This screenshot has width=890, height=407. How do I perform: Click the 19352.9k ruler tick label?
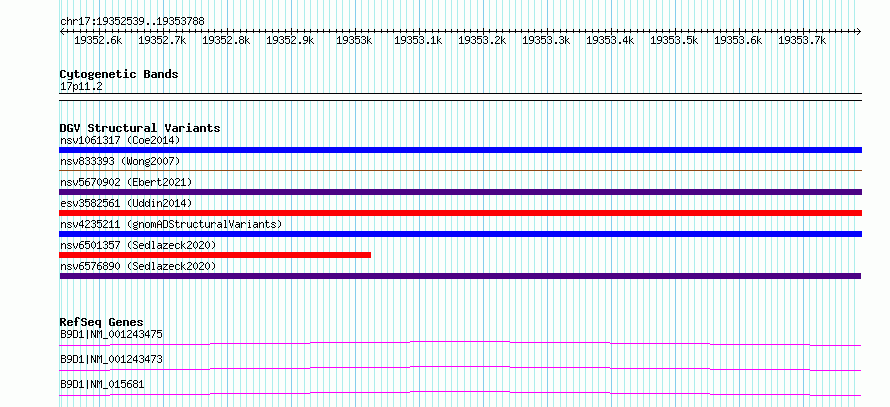click(x=290, y=41)
